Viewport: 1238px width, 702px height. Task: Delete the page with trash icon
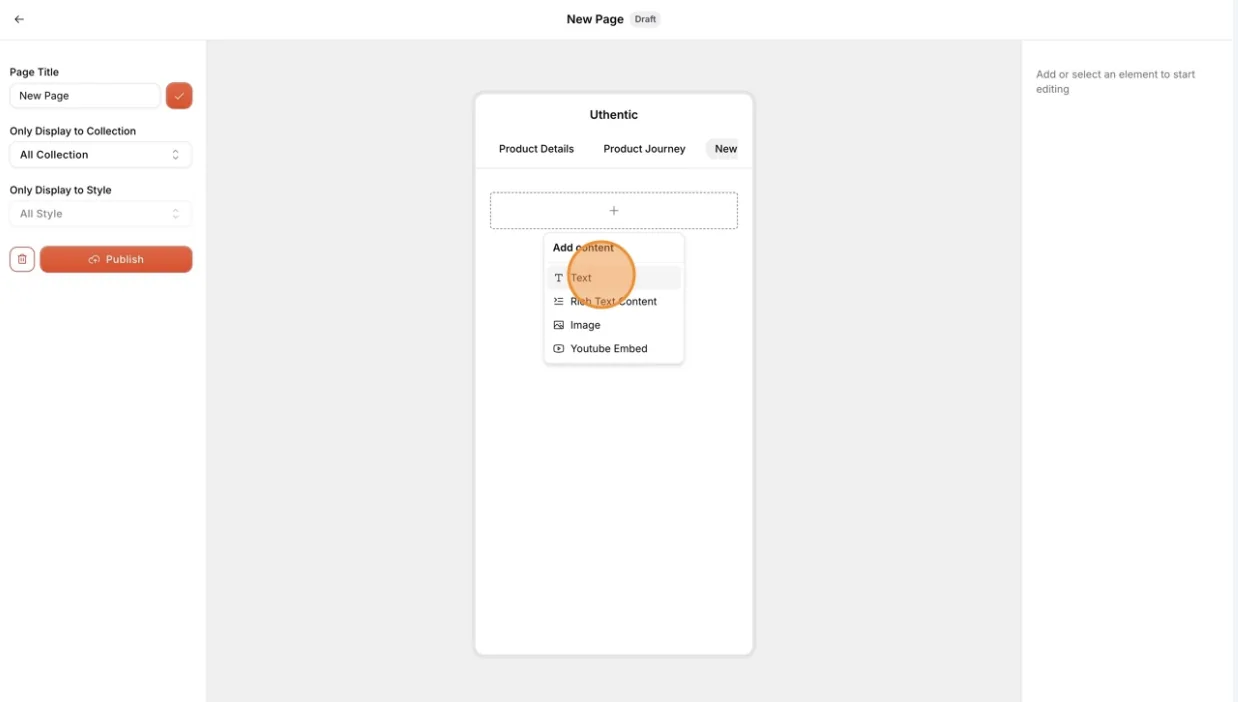(x=22, y=259)
